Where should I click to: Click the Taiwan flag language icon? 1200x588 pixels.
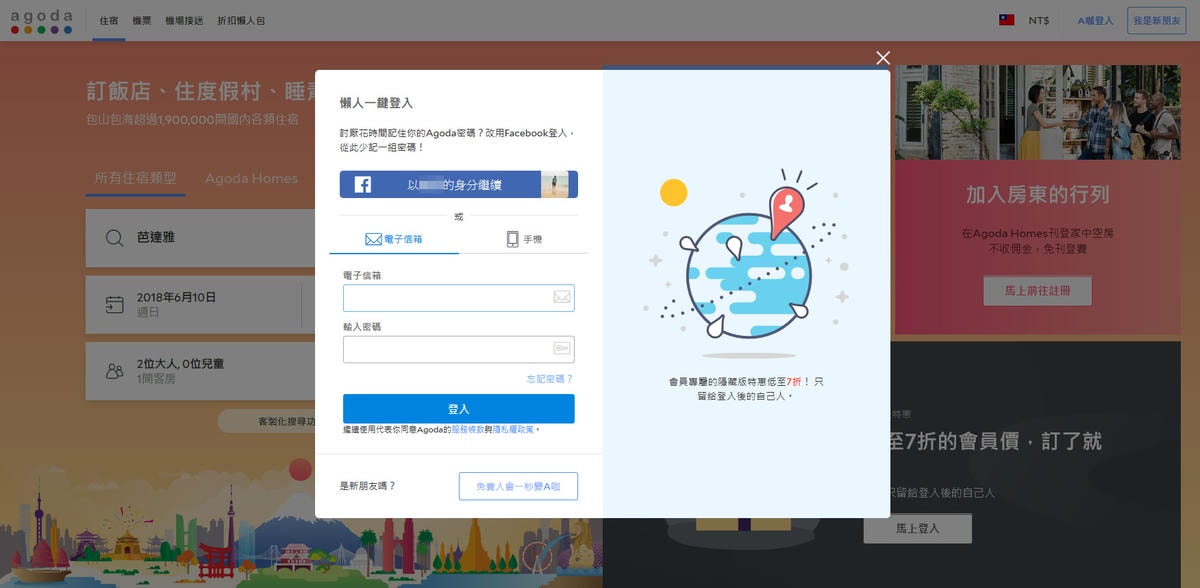tap(1007, 20)
